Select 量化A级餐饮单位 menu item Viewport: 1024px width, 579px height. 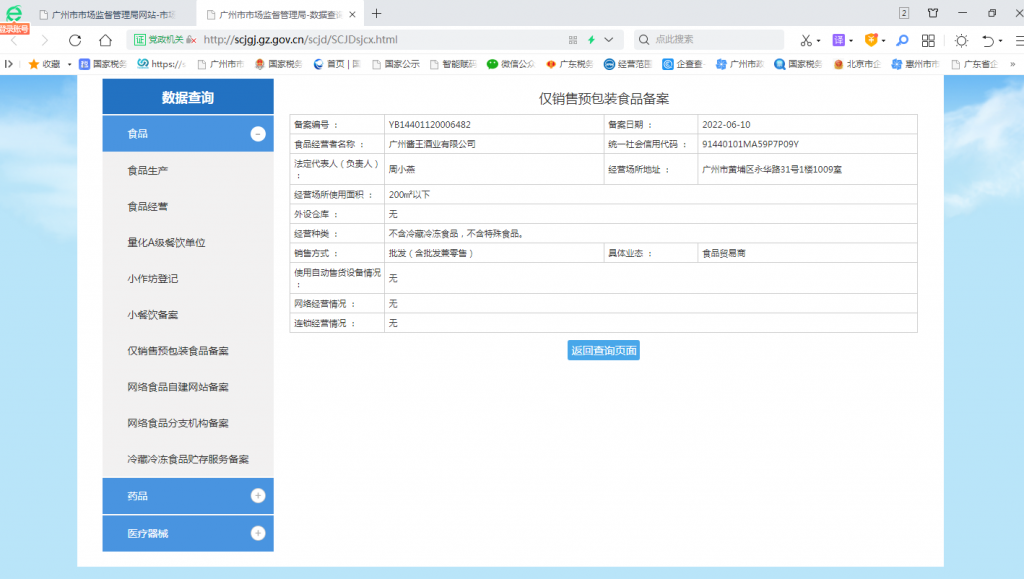167,243
